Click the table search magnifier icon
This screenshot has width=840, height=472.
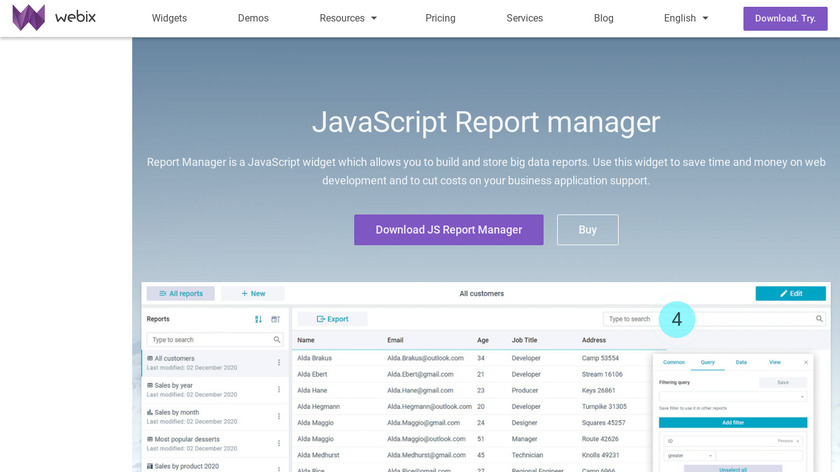pos(820,319)
